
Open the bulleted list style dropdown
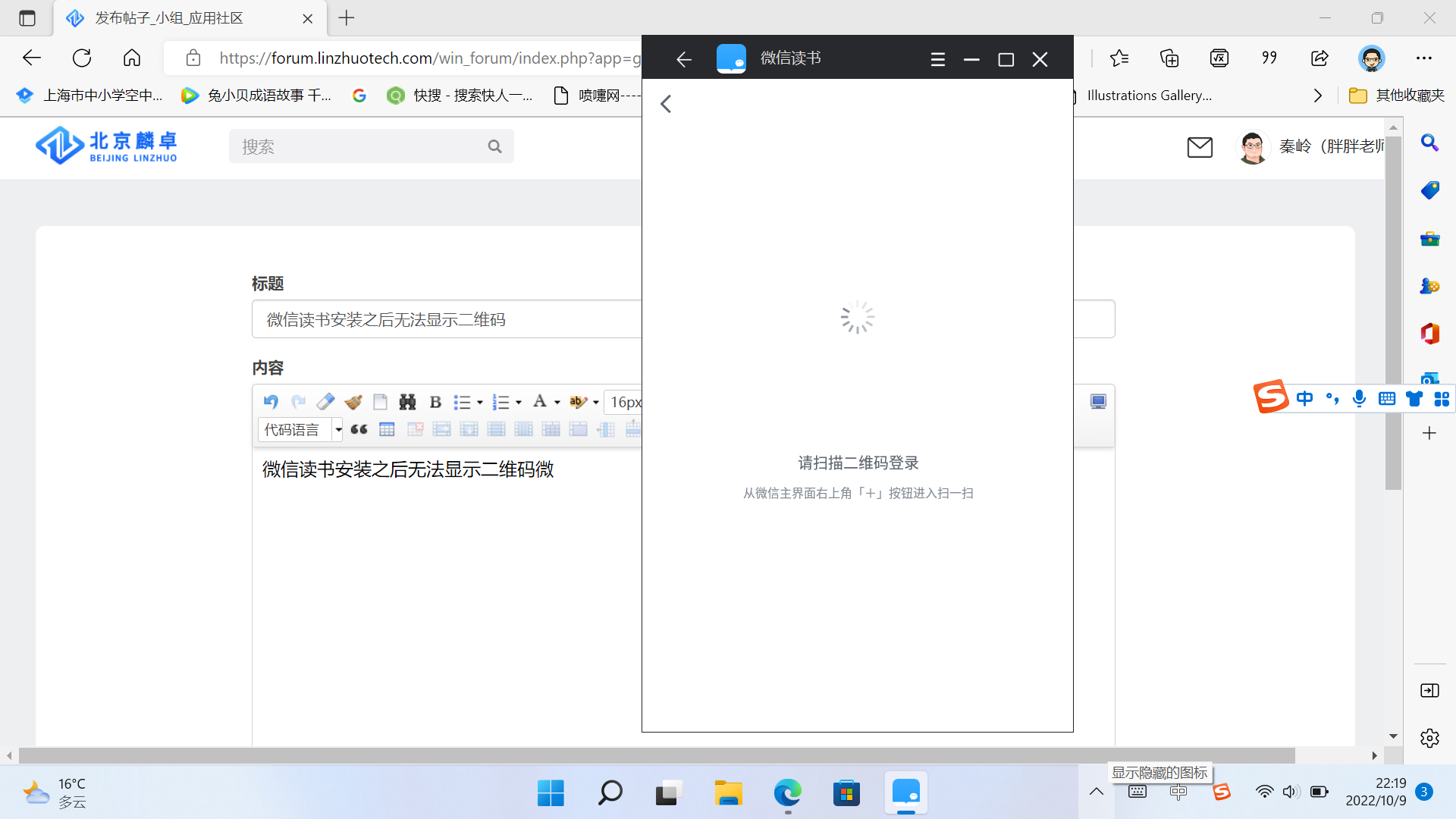pos(479,403)
